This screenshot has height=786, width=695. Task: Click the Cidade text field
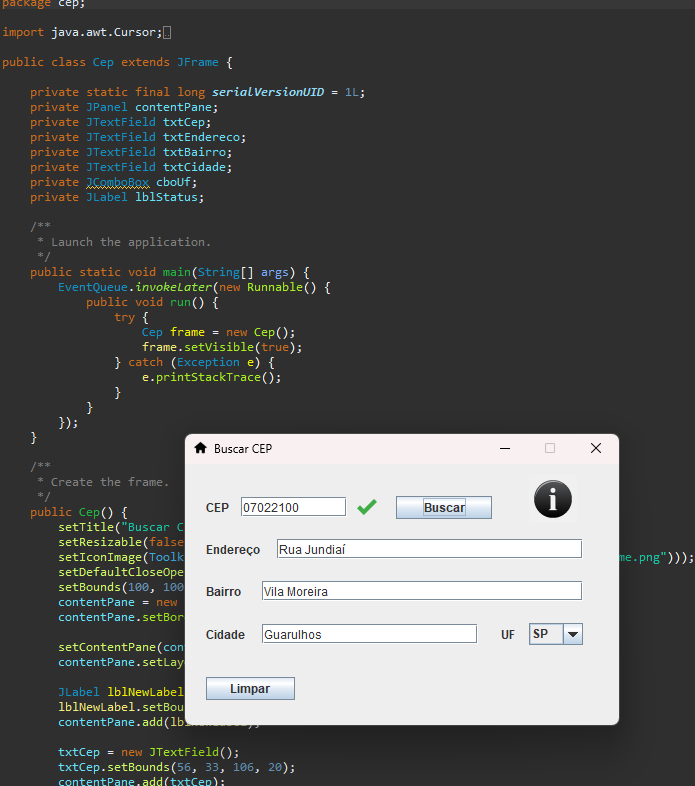[x=369, y=634]
